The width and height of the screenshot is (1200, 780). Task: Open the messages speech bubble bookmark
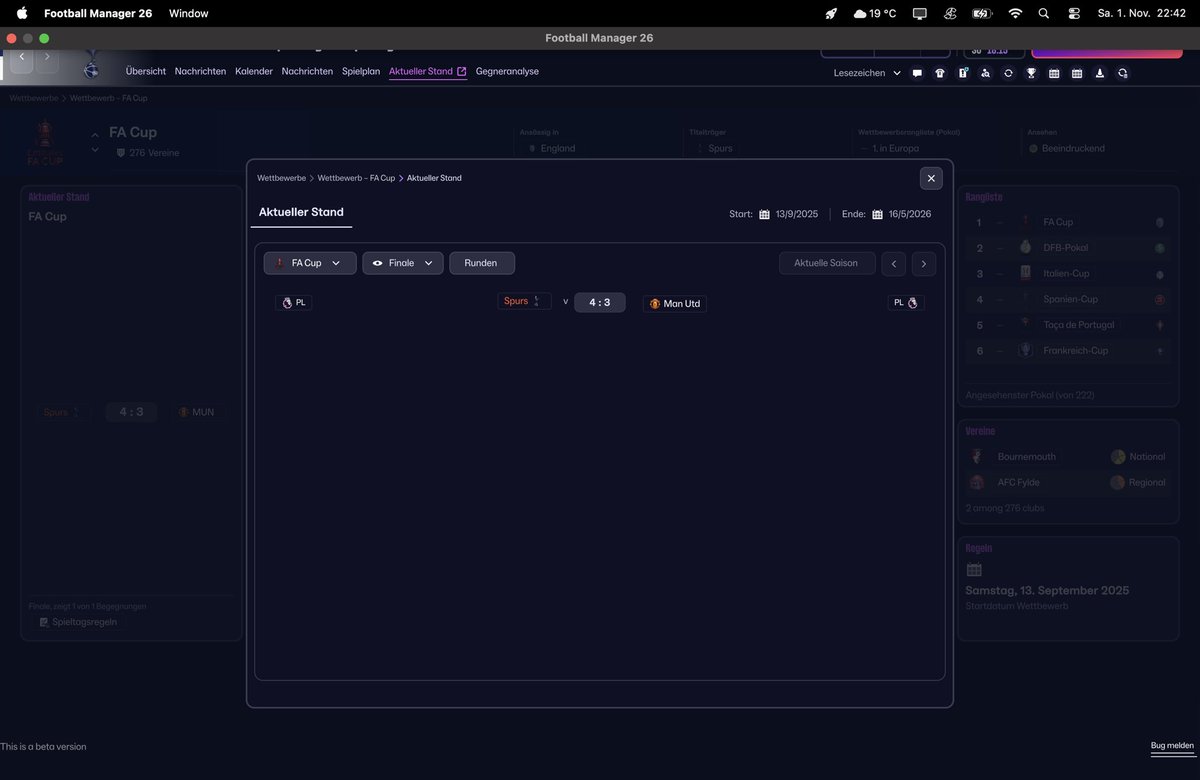click(x=917, y=73)
